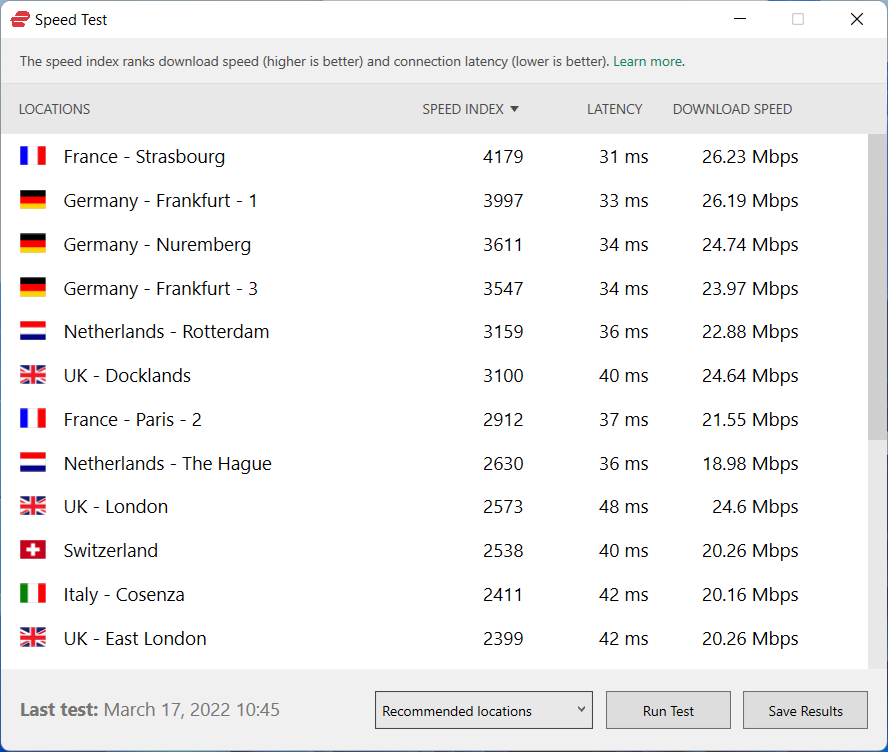This screenshot has width=888, height=752.
Task: Click the 26.23 Mbps download speed
Action: pos(750,156)
